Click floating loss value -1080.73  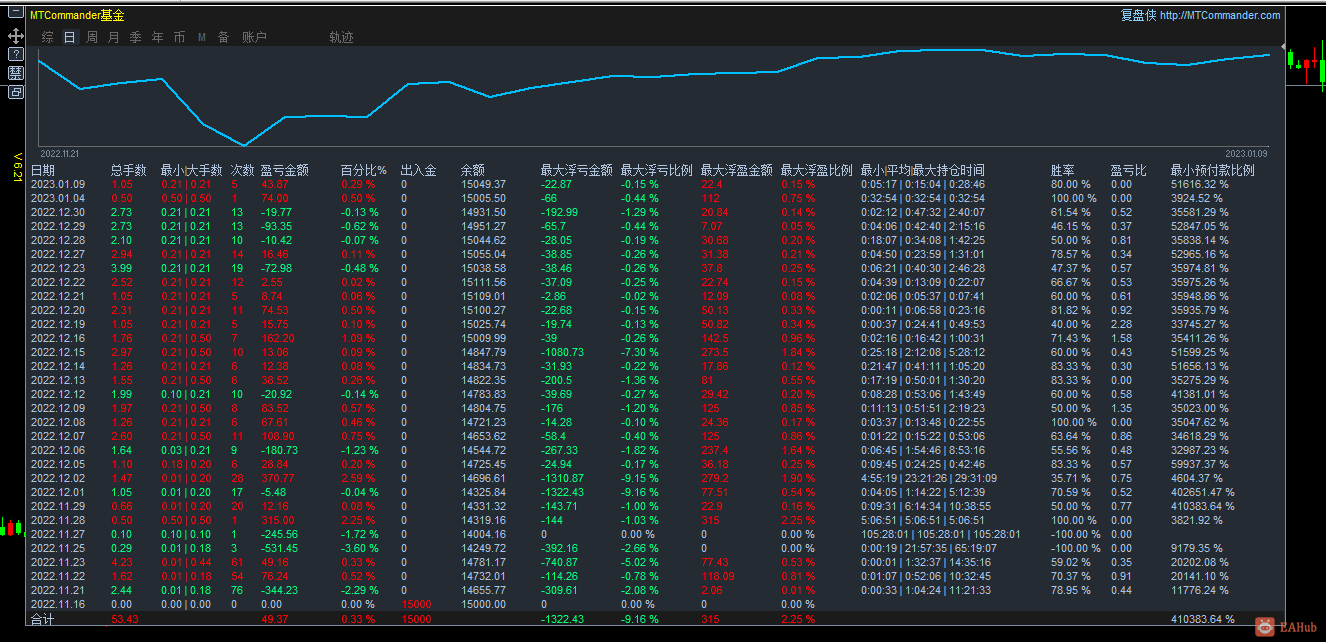(562, 352)
